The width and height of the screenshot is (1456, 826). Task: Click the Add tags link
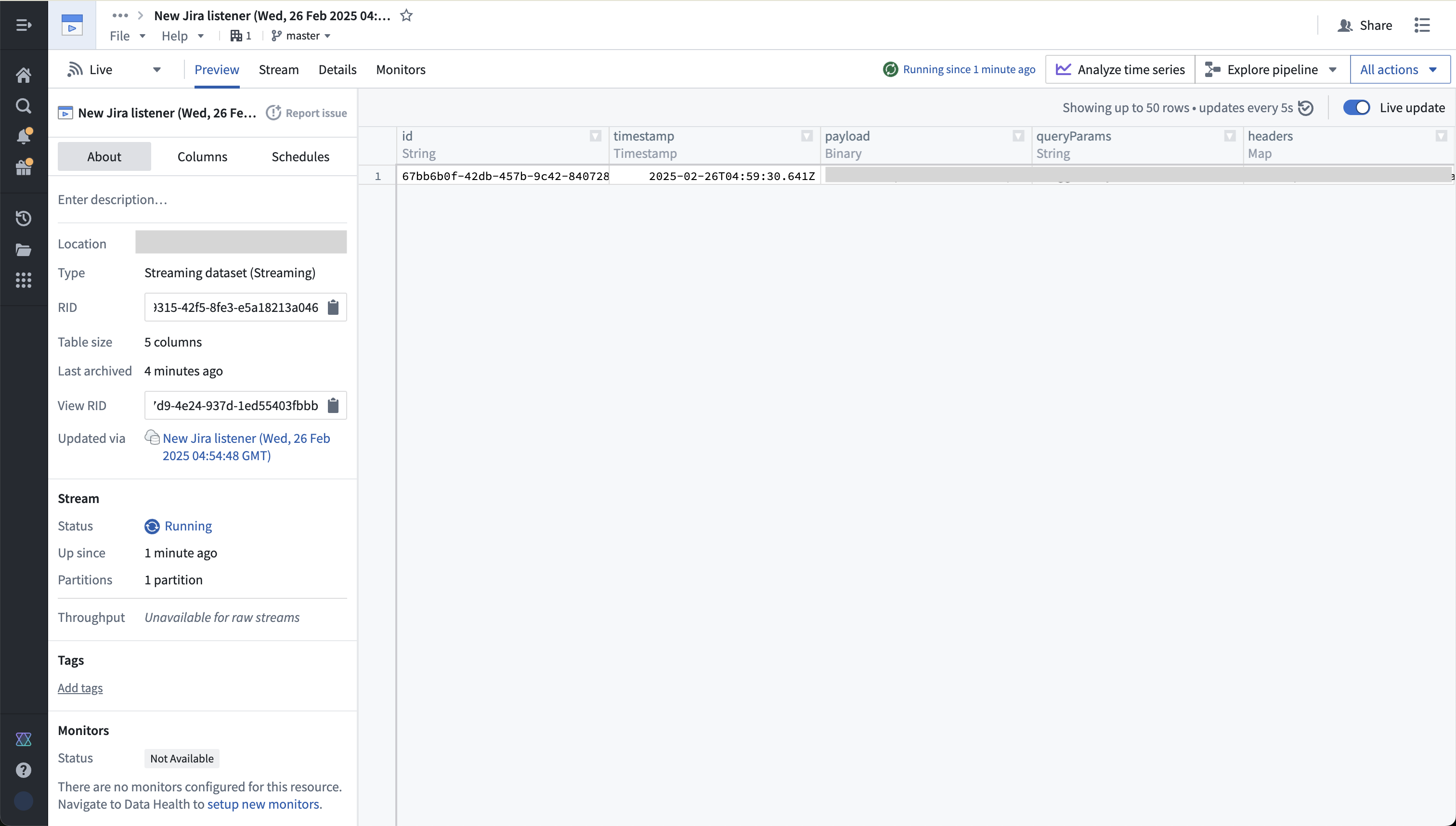pos(80,687)
